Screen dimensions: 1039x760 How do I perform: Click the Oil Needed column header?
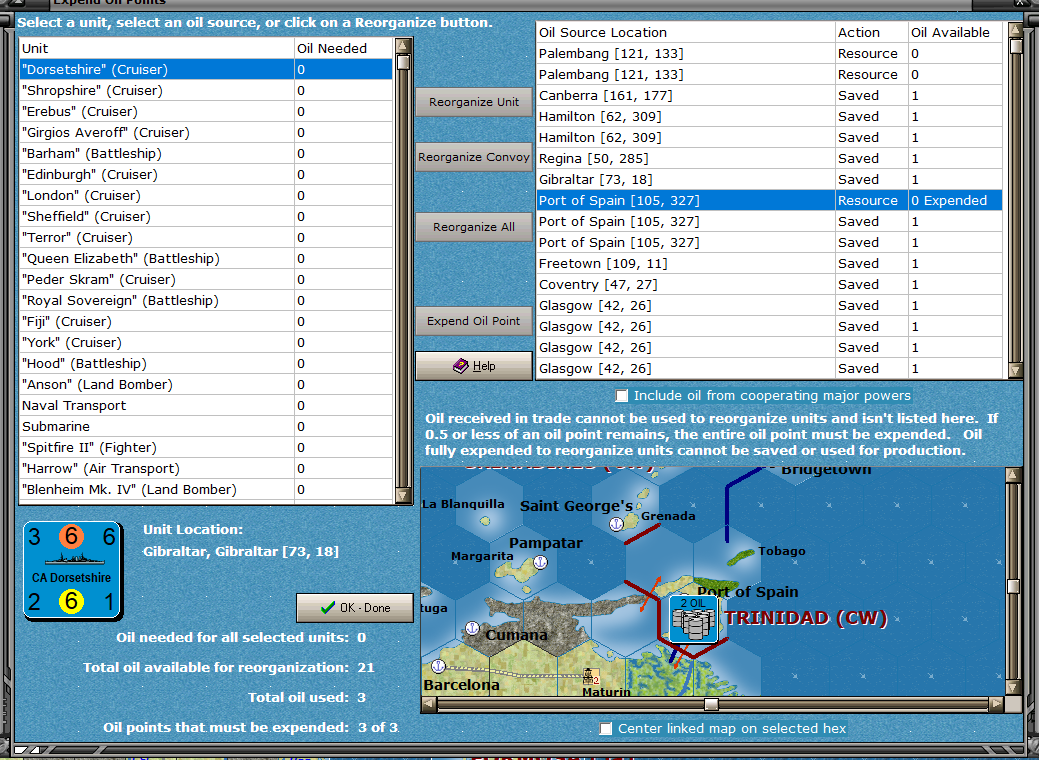(343, 48)
